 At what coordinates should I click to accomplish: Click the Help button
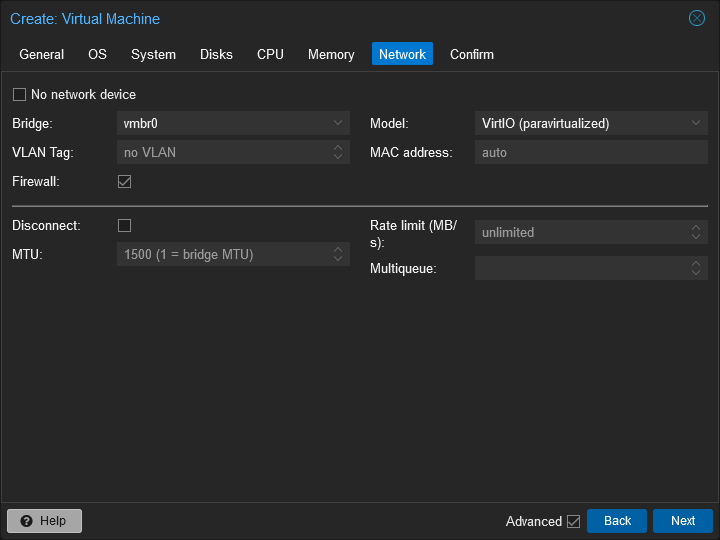click(x=44, y=521)
